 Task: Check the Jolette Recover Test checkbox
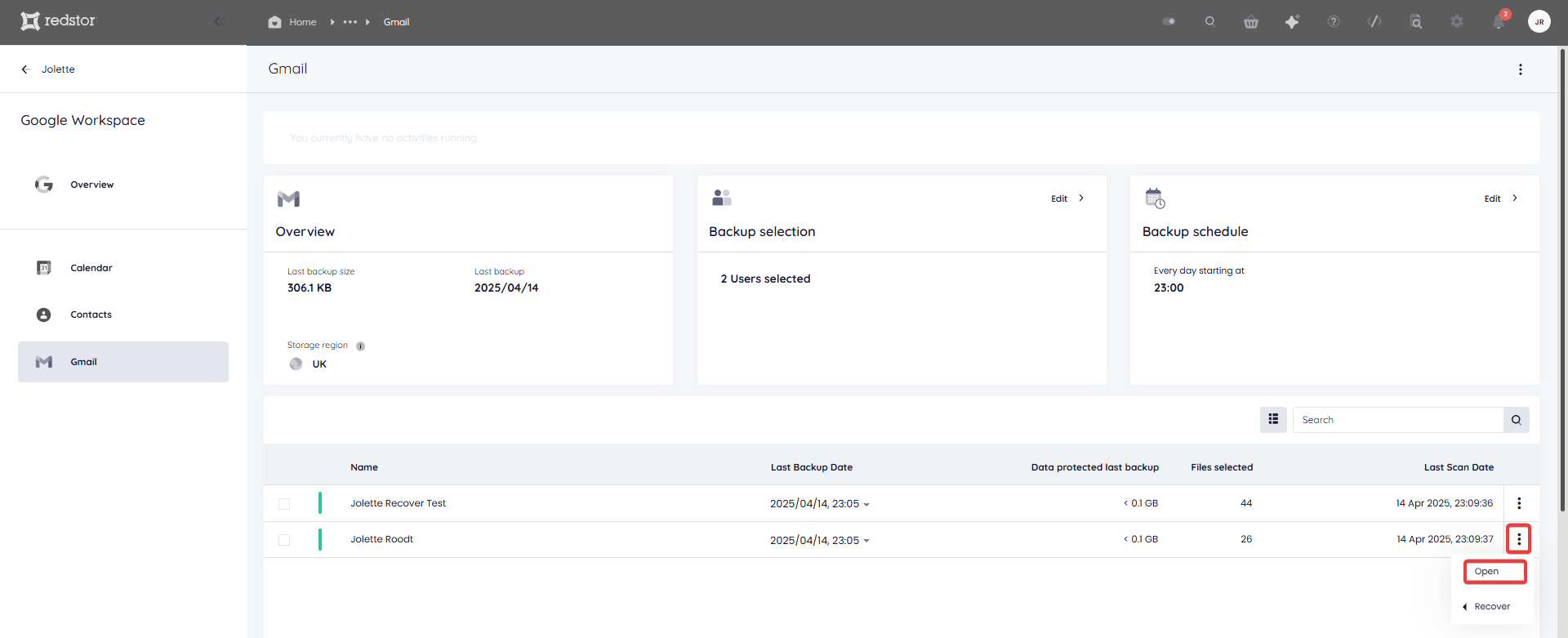pos(284,504)
